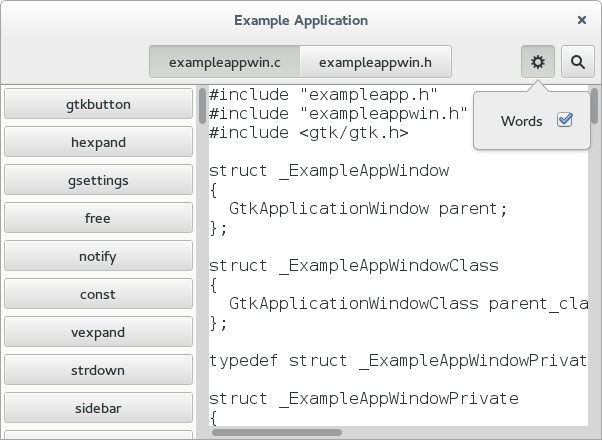
Task: Switch to the exampleappwin.c tab
Action: [225, 62]
